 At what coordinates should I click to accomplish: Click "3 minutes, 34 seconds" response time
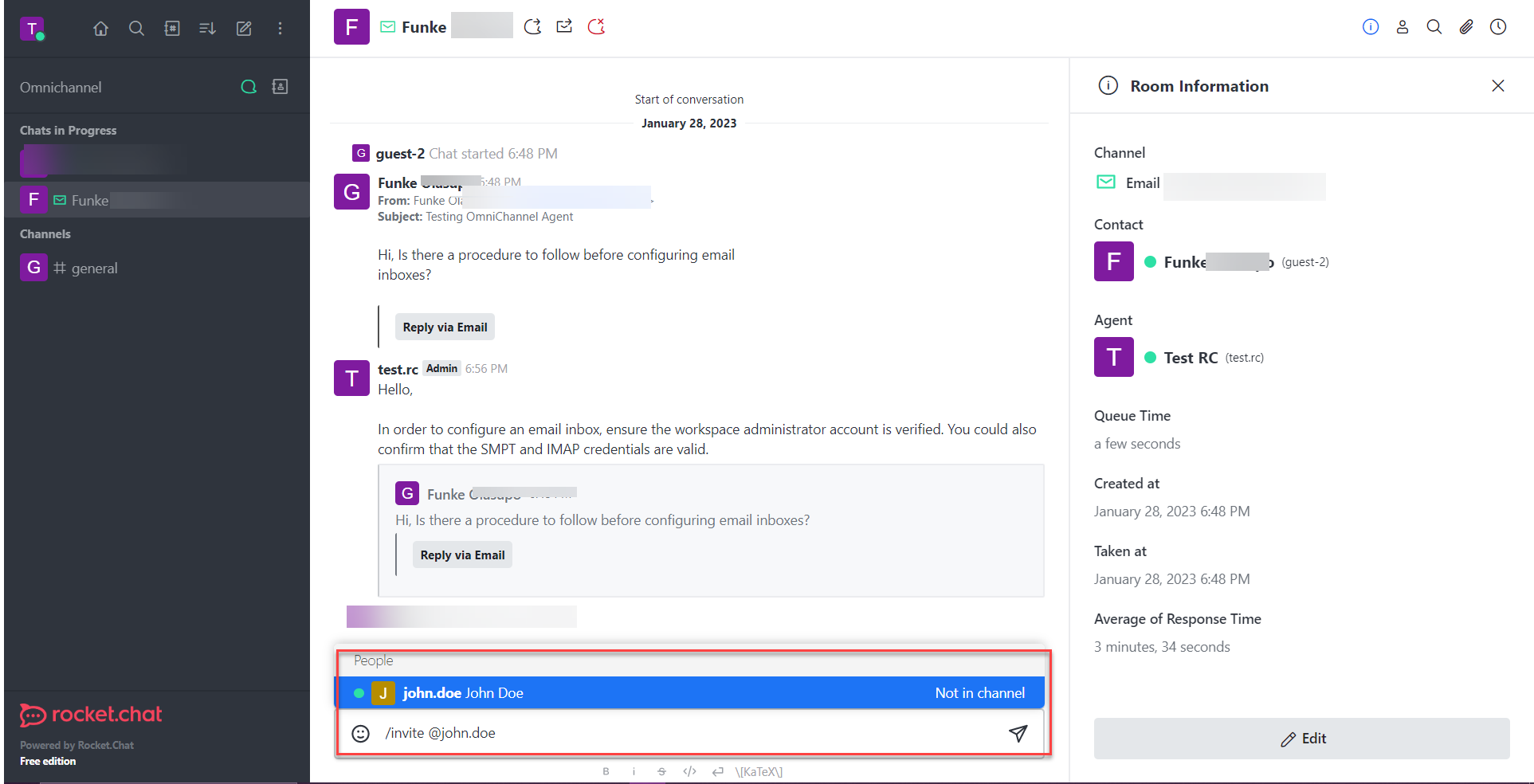[x=1162, y=647]
